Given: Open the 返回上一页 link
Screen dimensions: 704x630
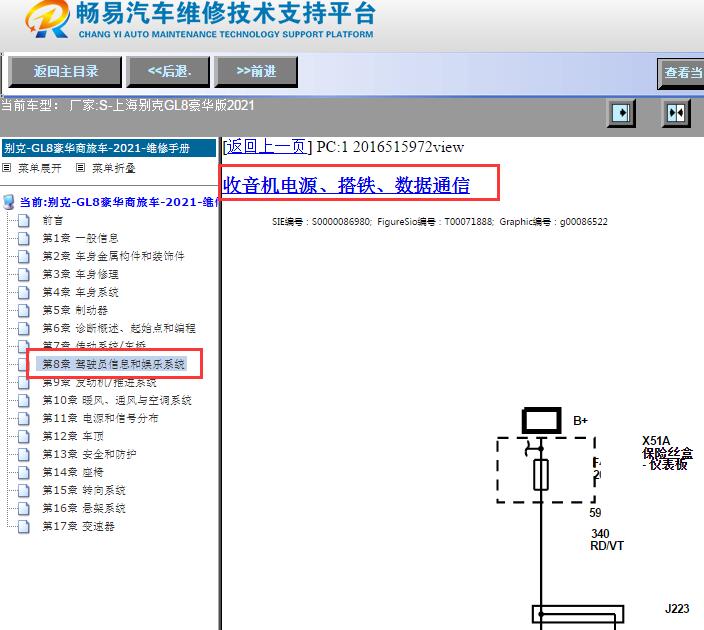Looking at the screenshot, I should 267,146.
